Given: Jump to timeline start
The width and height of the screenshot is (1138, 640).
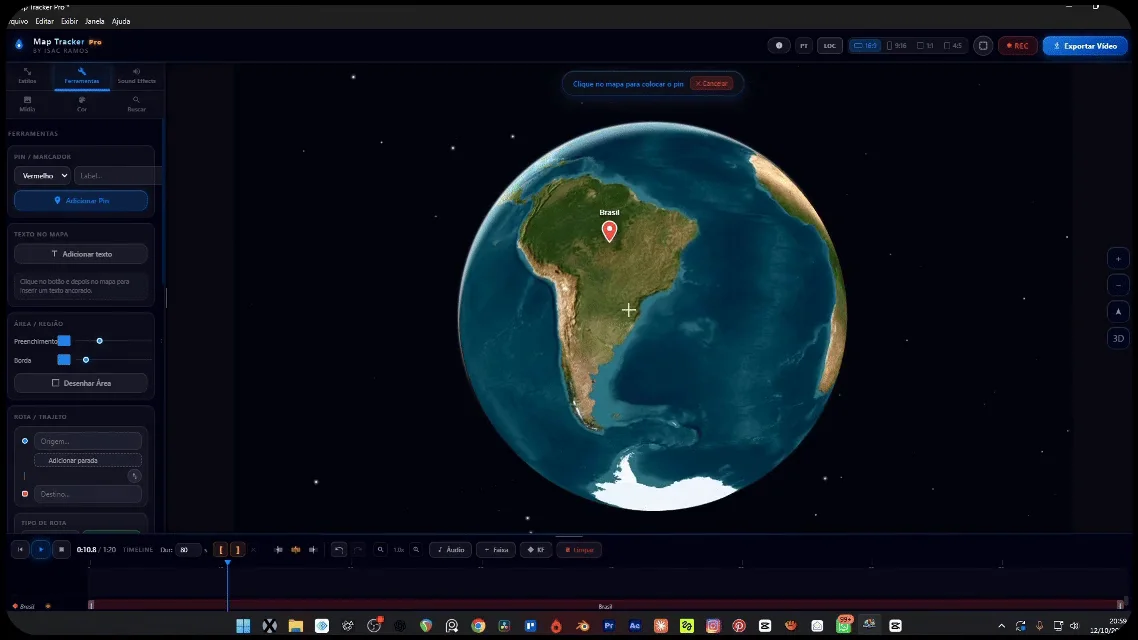Looking at the screenshot, I should [x=20, y=549].
